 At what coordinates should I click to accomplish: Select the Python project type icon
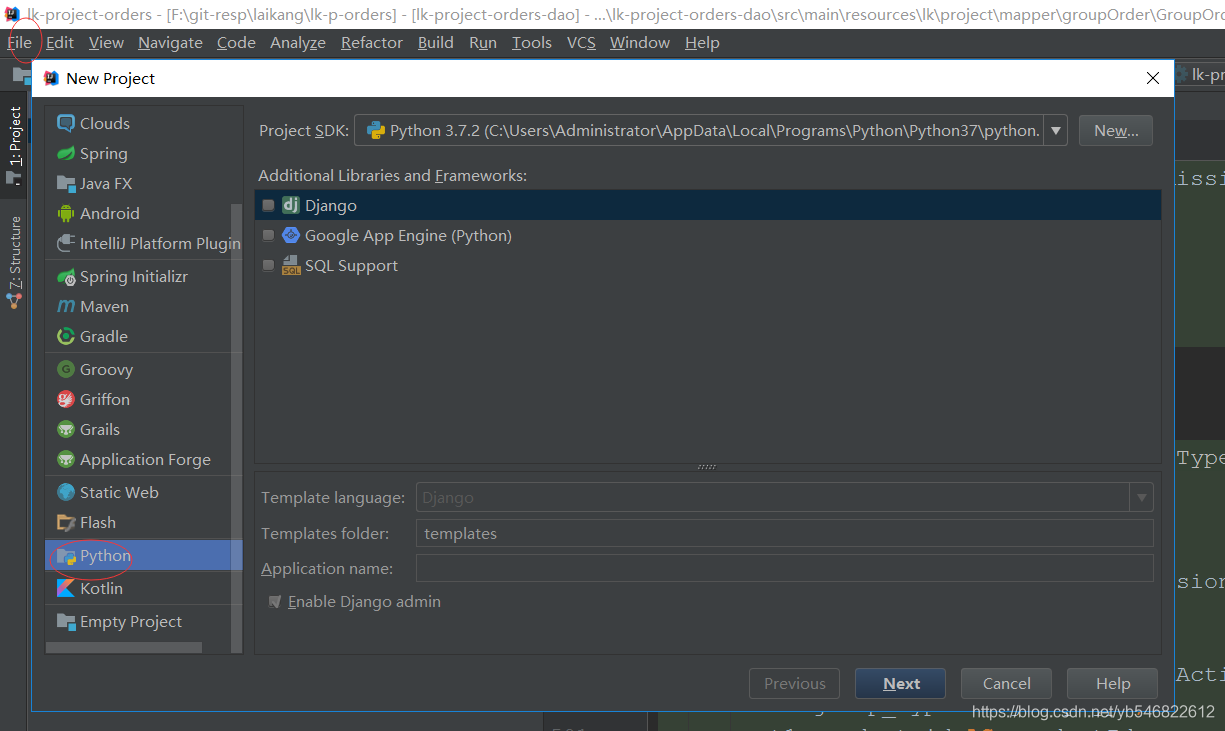tap(66, 556)
